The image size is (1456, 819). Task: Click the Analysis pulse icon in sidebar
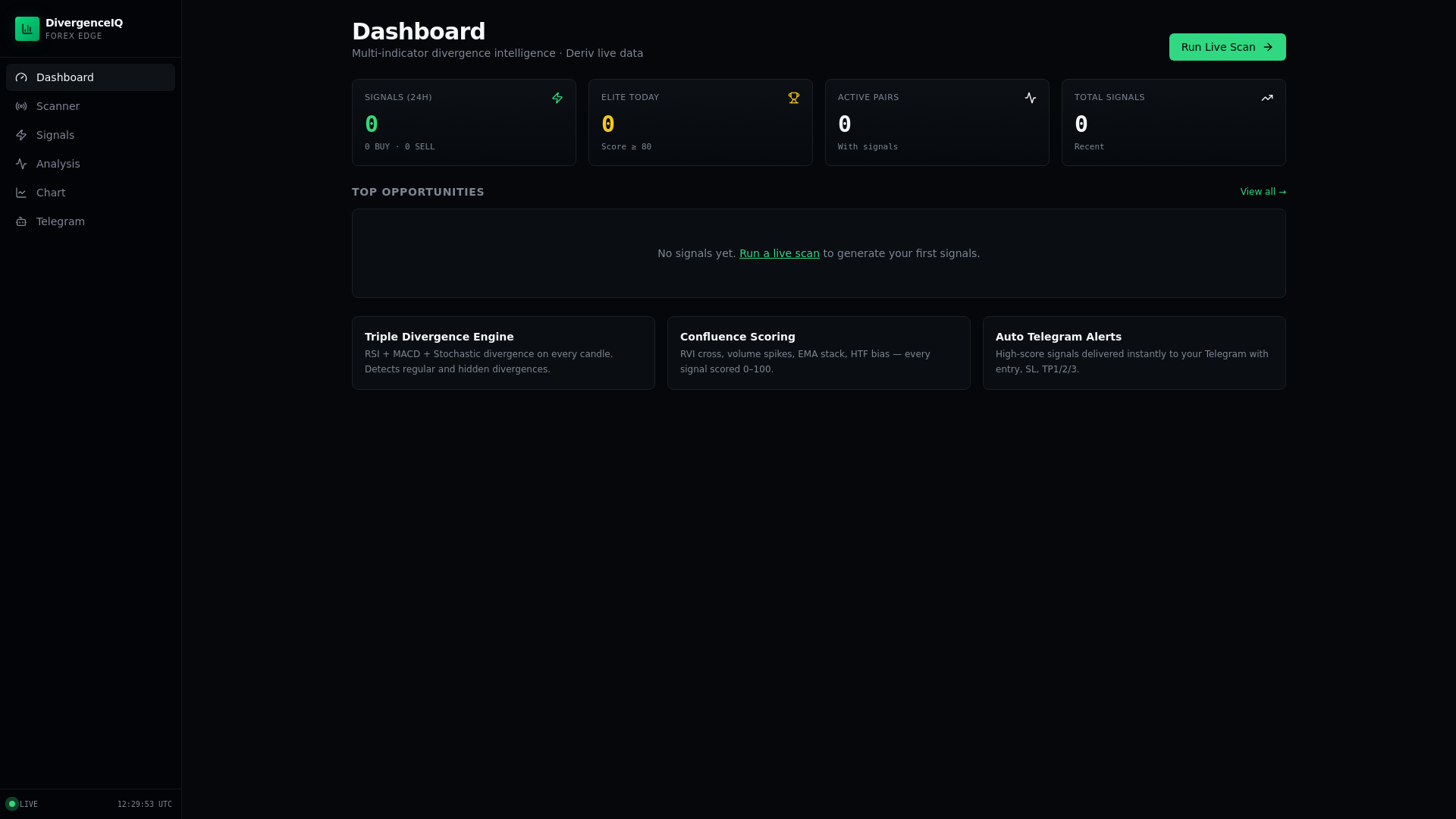21,164
